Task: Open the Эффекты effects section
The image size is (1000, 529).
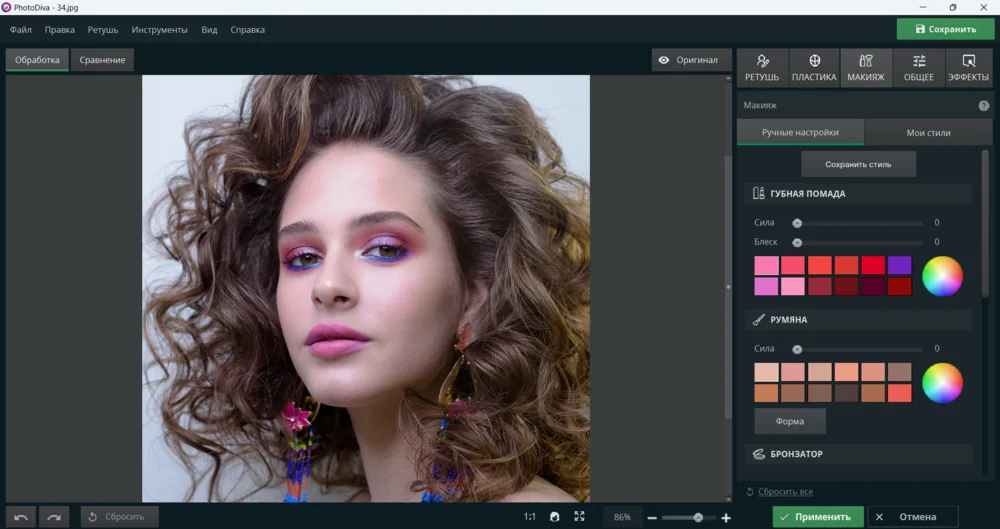Action: click(x=968, y=68)
